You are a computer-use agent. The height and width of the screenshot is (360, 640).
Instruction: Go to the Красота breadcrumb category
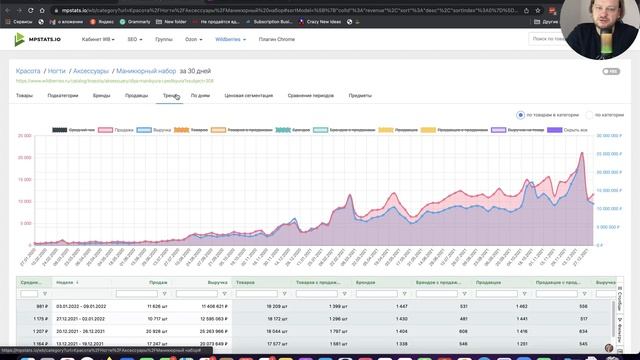[x=28, y=71]
